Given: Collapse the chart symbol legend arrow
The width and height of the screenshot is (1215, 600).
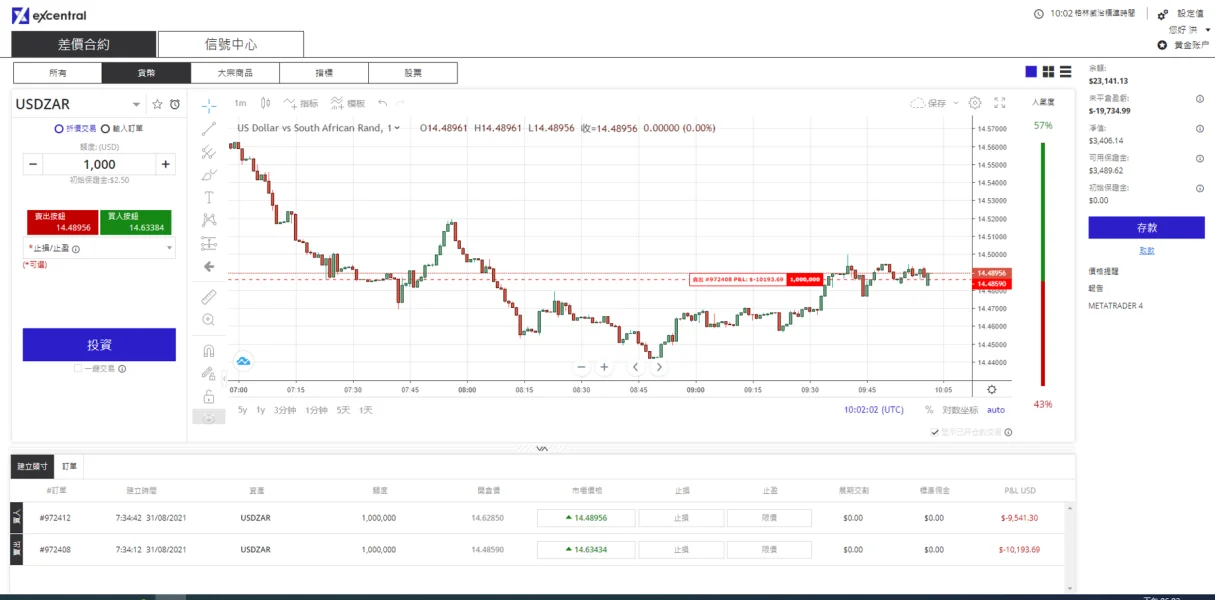Looking at the screenshot, I should [x=397, y=128].
